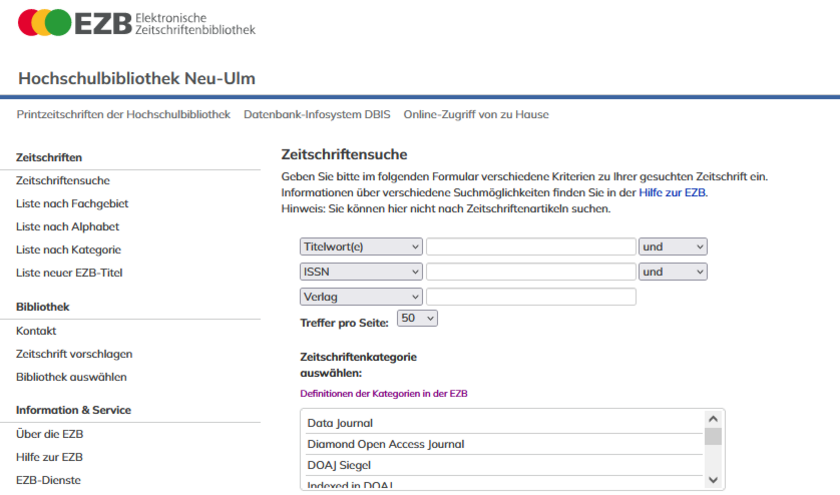Image resolution: width=840 pixels, height=495 pixels.
Task: Click Hilfe zur EZB link in description
Action: tap(672, 192)
